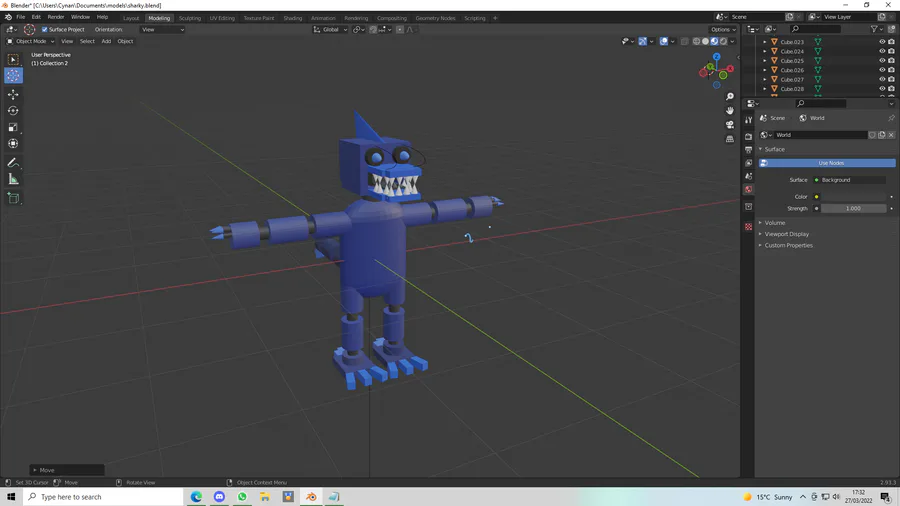The image size is (900, 506).
Task: Switch to rendered viewport shading
Action: click(723, 41)
